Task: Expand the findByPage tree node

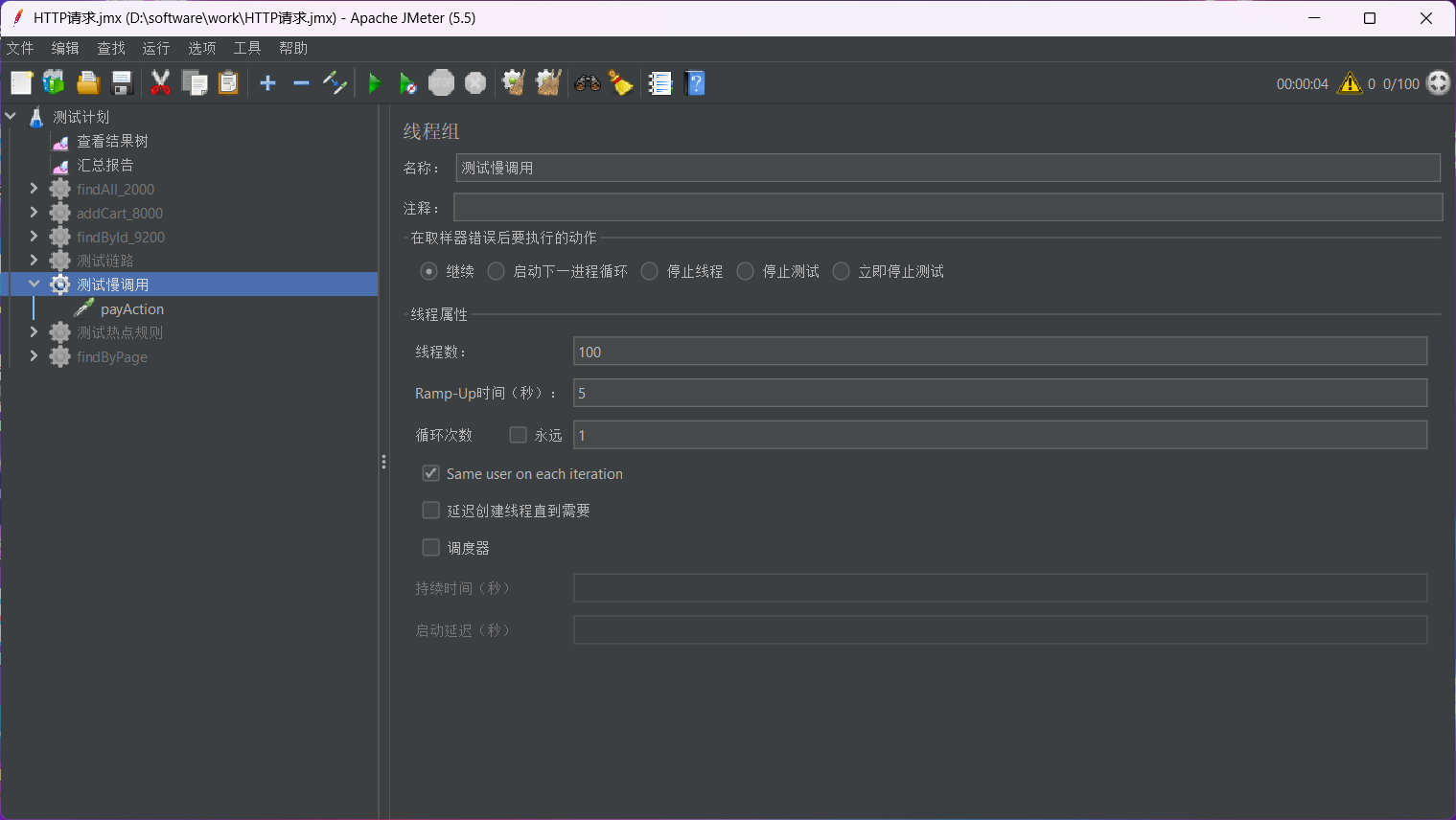Action: 34,356
